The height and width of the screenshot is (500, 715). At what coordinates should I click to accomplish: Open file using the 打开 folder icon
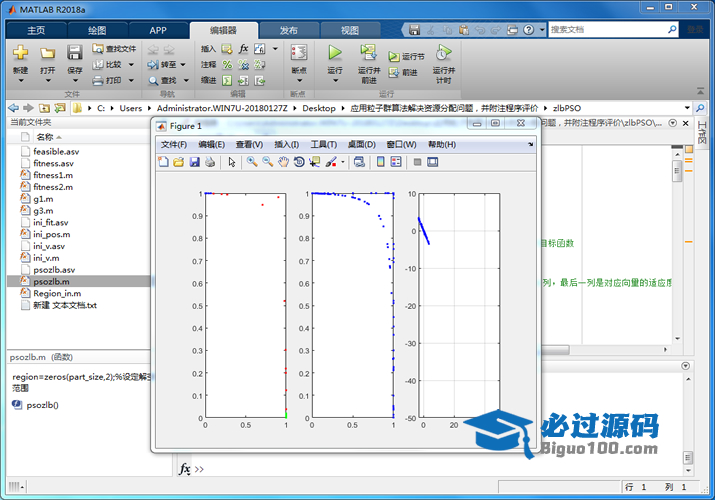click(47, 53)
